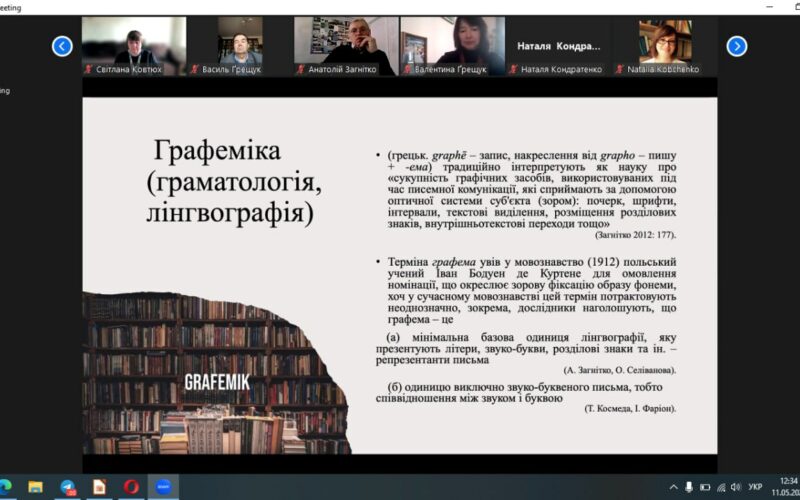
Task: Open the УКР input language switcher
Action: [755, 487]
